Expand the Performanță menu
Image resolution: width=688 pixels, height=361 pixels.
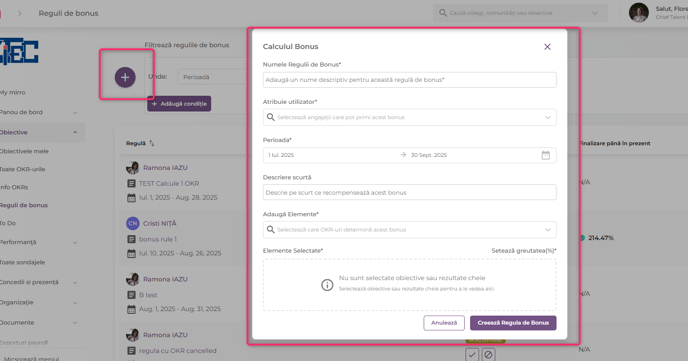click(x=75, y=243)
